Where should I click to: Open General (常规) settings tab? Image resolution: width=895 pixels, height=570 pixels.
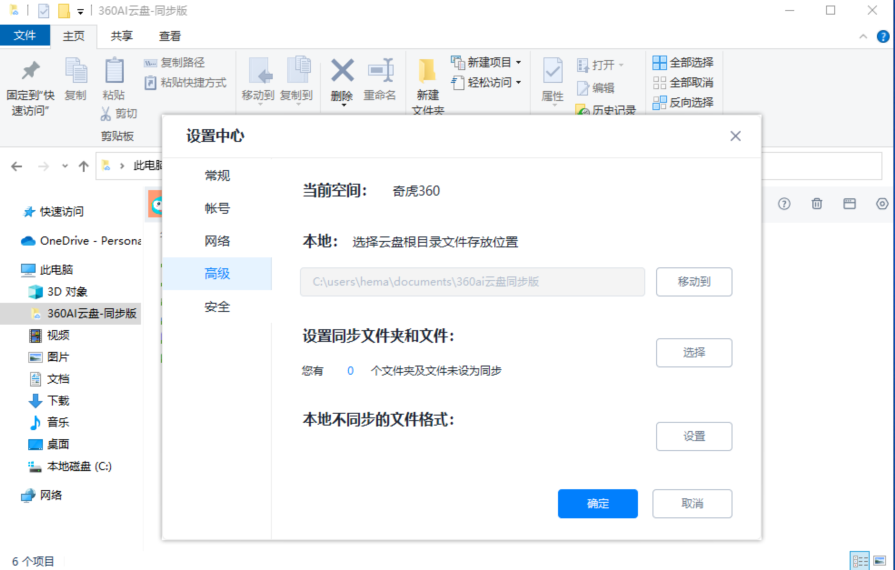click(x=217, y=176)
